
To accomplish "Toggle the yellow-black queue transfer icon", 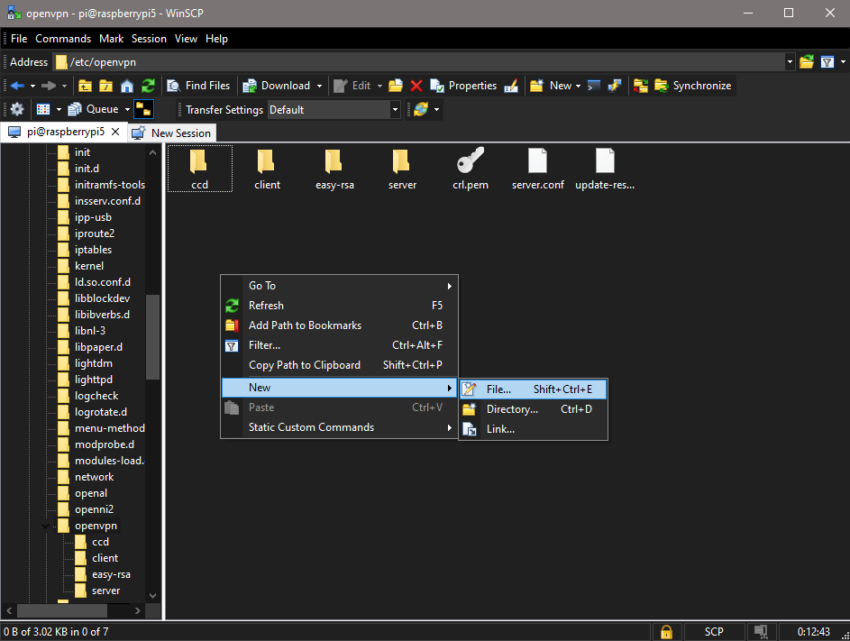I will point(144,109).
